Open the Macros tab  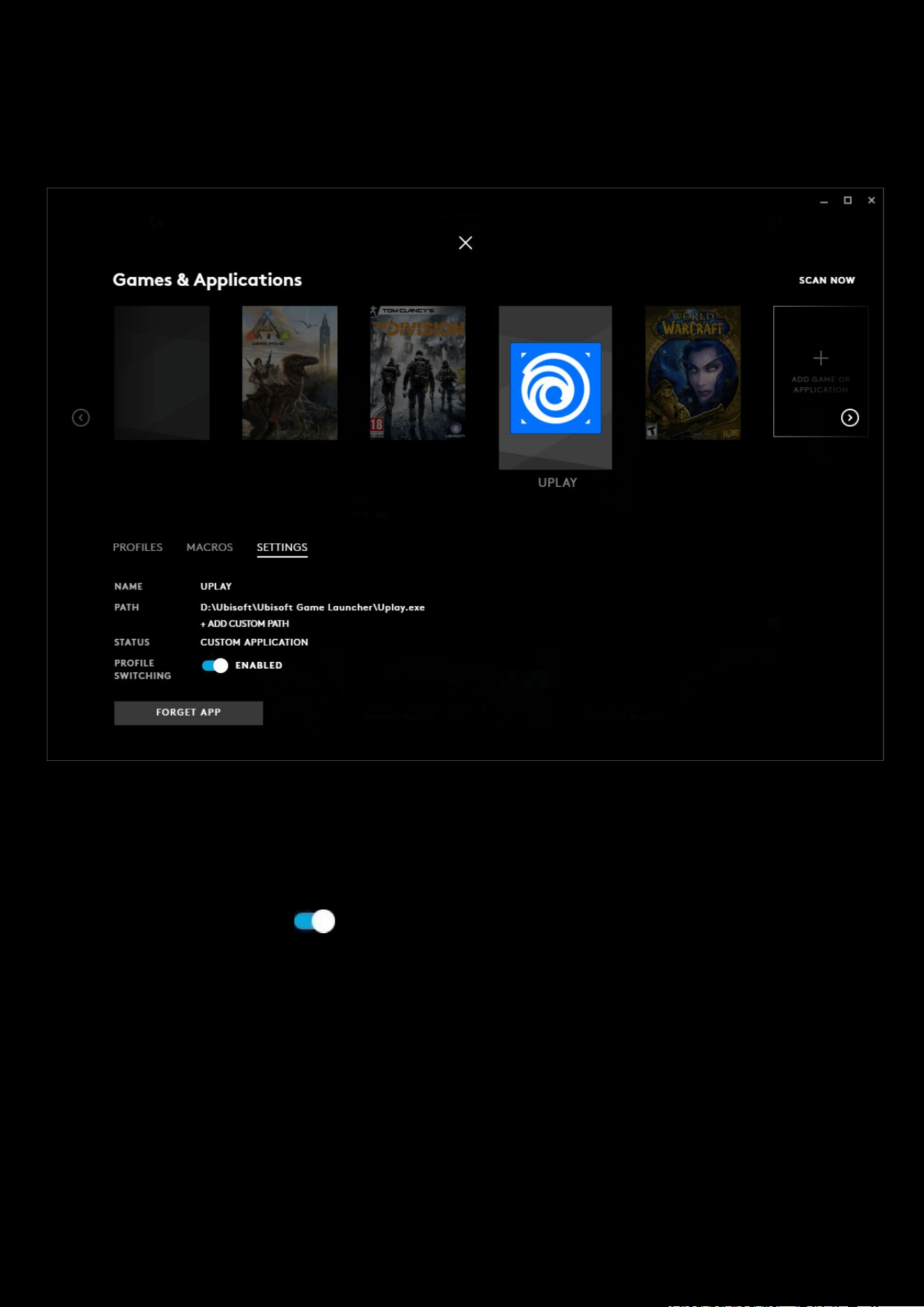(209, 547)
